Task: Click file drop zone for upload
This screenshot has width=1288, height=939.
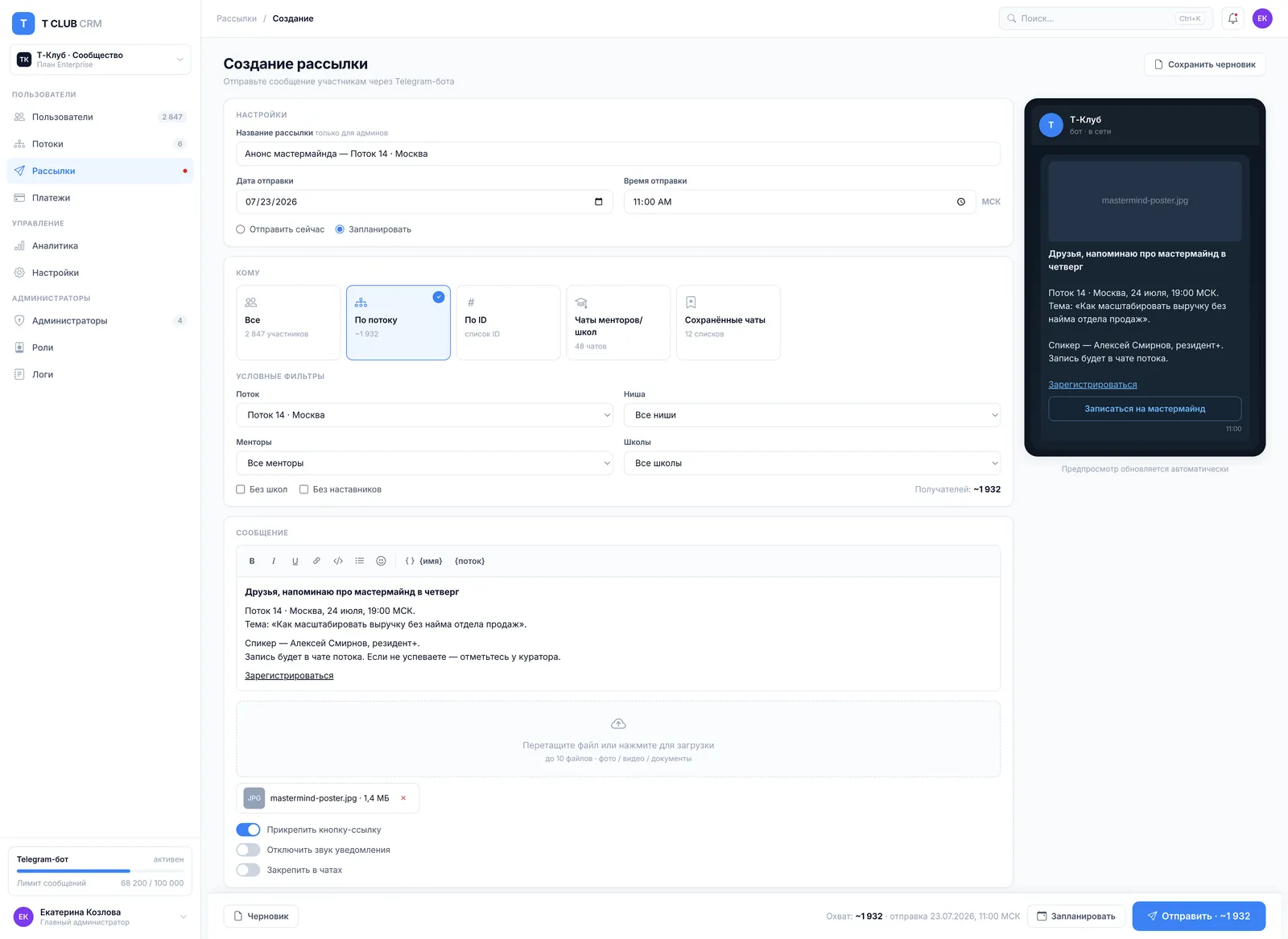Action: [618, 739]
